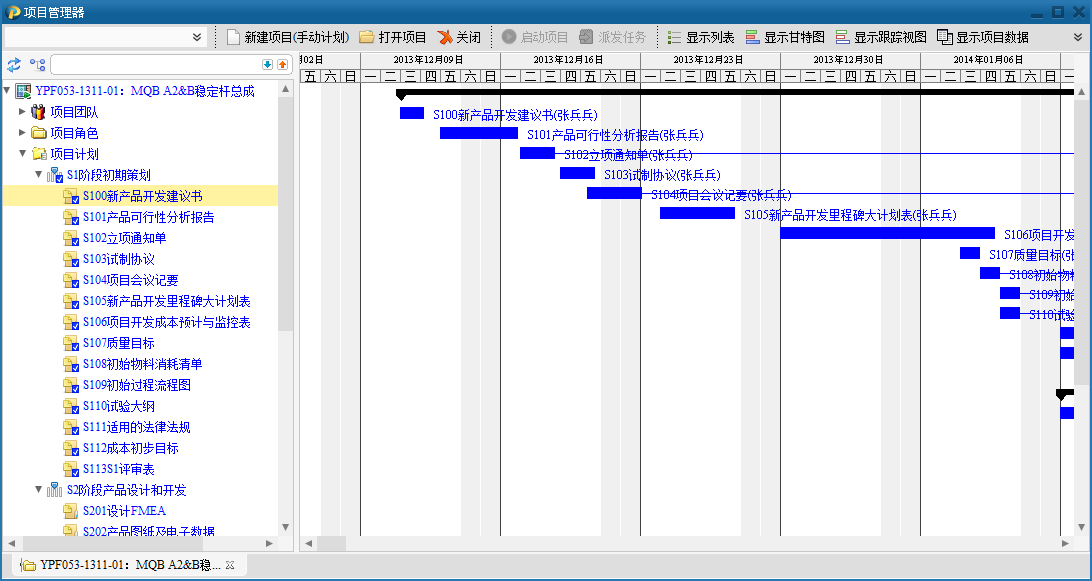This screenshot has width=1092, height=581.
Task: Click the tree structure icon beside refresh
Action: [x=38, y=65]
